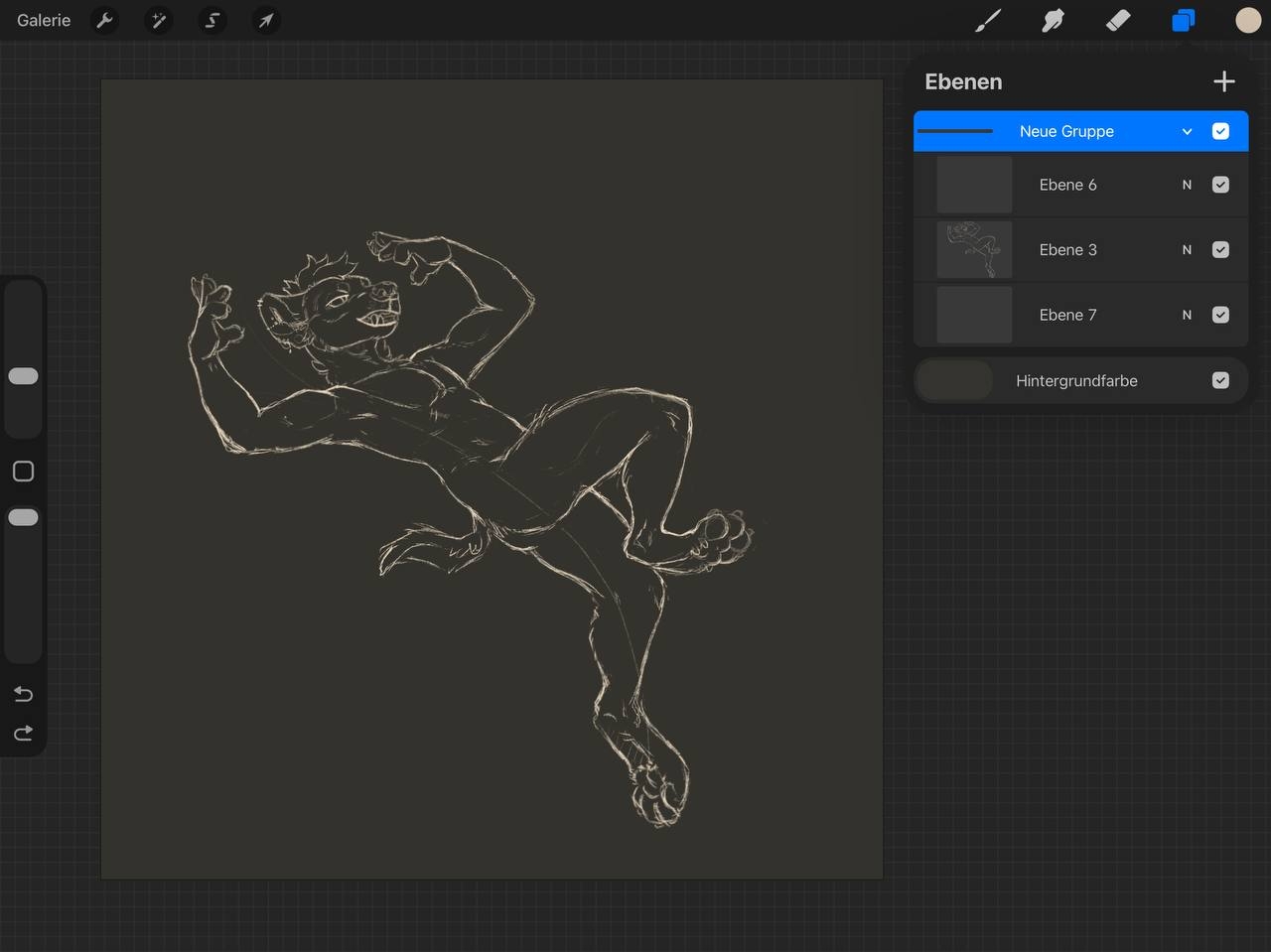This screenshot has height=952, width=1271.
Task: Toggle visibility of Ebene 3
Action: pyautogui.click(x=1220, y=250)
